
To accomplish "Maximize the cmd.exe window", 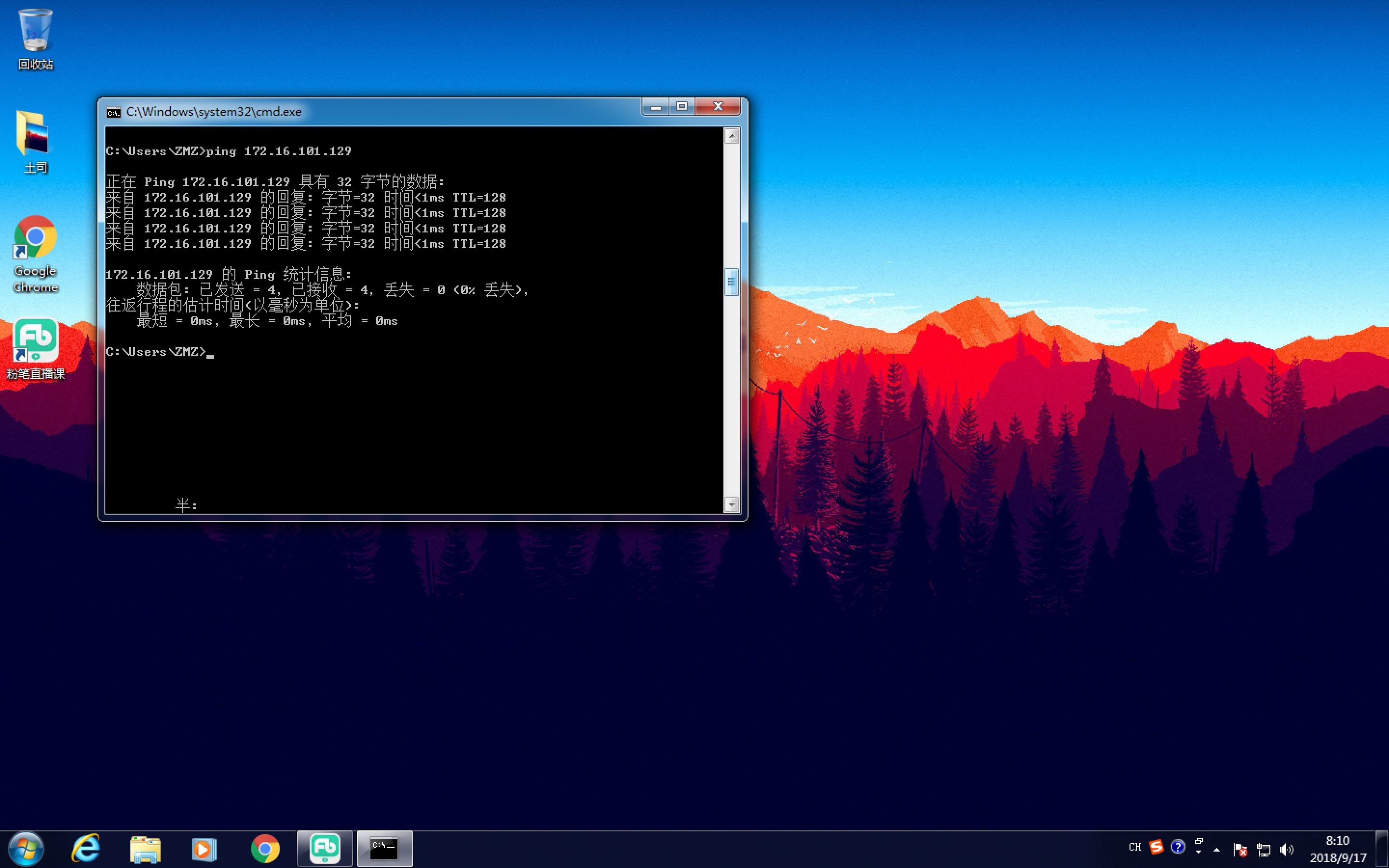I will click(x=682, y=107).
